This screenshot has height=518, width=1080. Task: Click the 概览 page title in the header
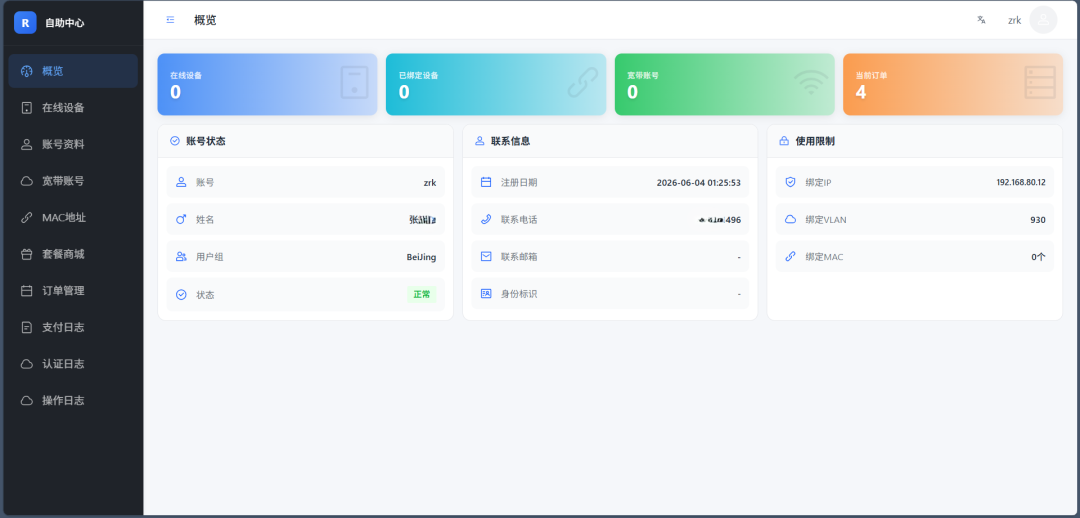[x=205, y=20]
